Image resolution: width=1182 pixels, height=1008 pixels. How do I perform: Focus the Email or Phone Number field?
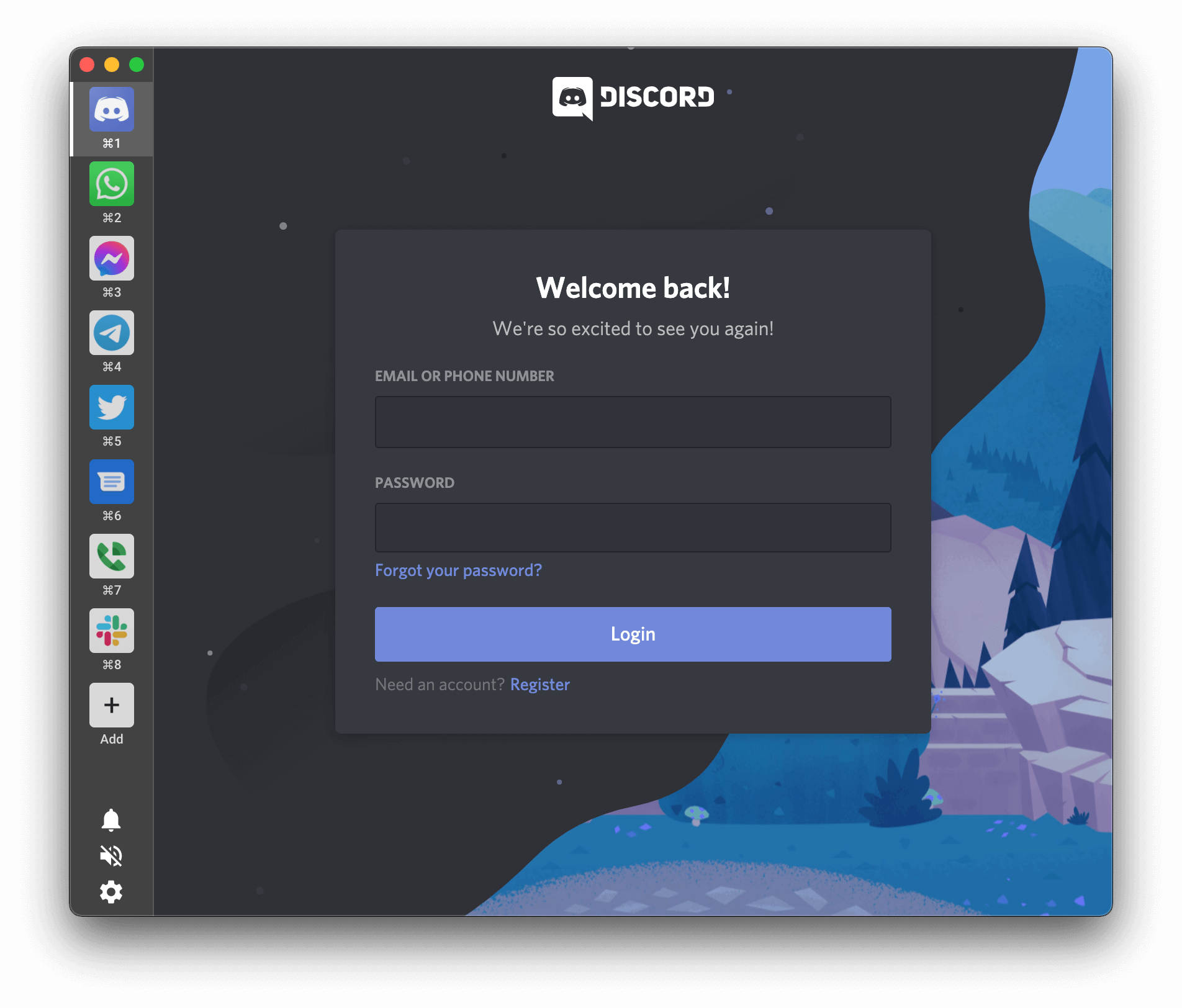[633, 422]
